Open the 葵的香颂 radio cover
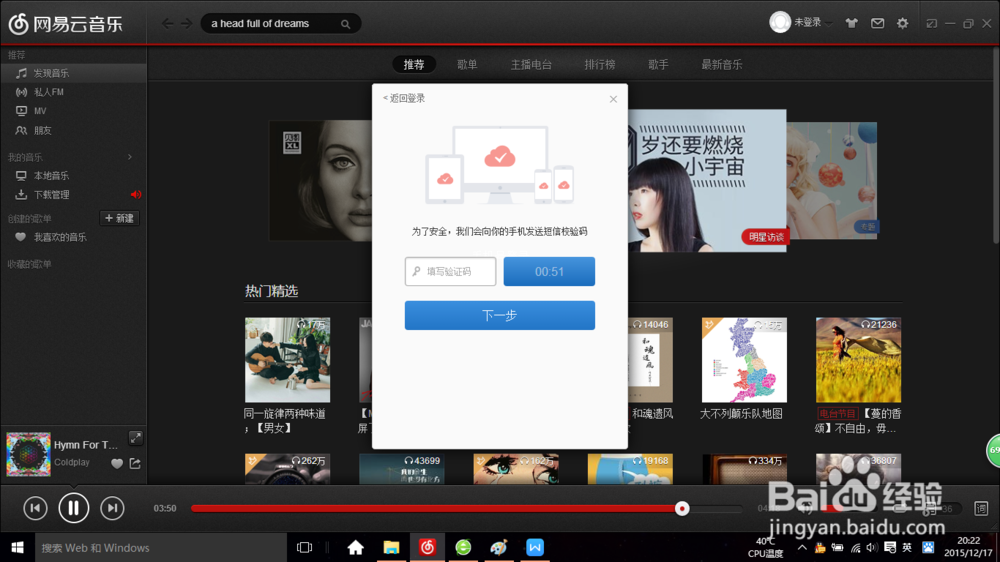This screenshot has height=562, width=1000. pyautogui.click(x=858, y=360)
